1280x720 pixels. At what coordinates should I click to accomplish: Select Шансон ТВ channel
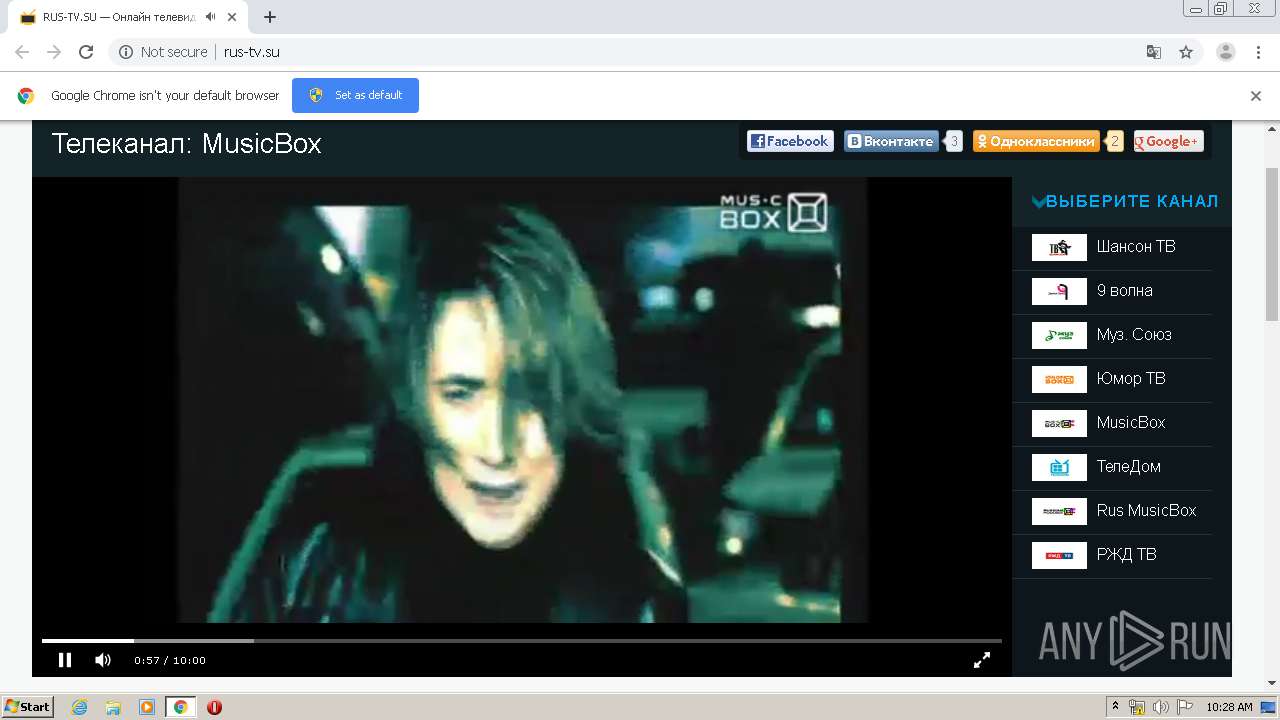[1136, 247]
